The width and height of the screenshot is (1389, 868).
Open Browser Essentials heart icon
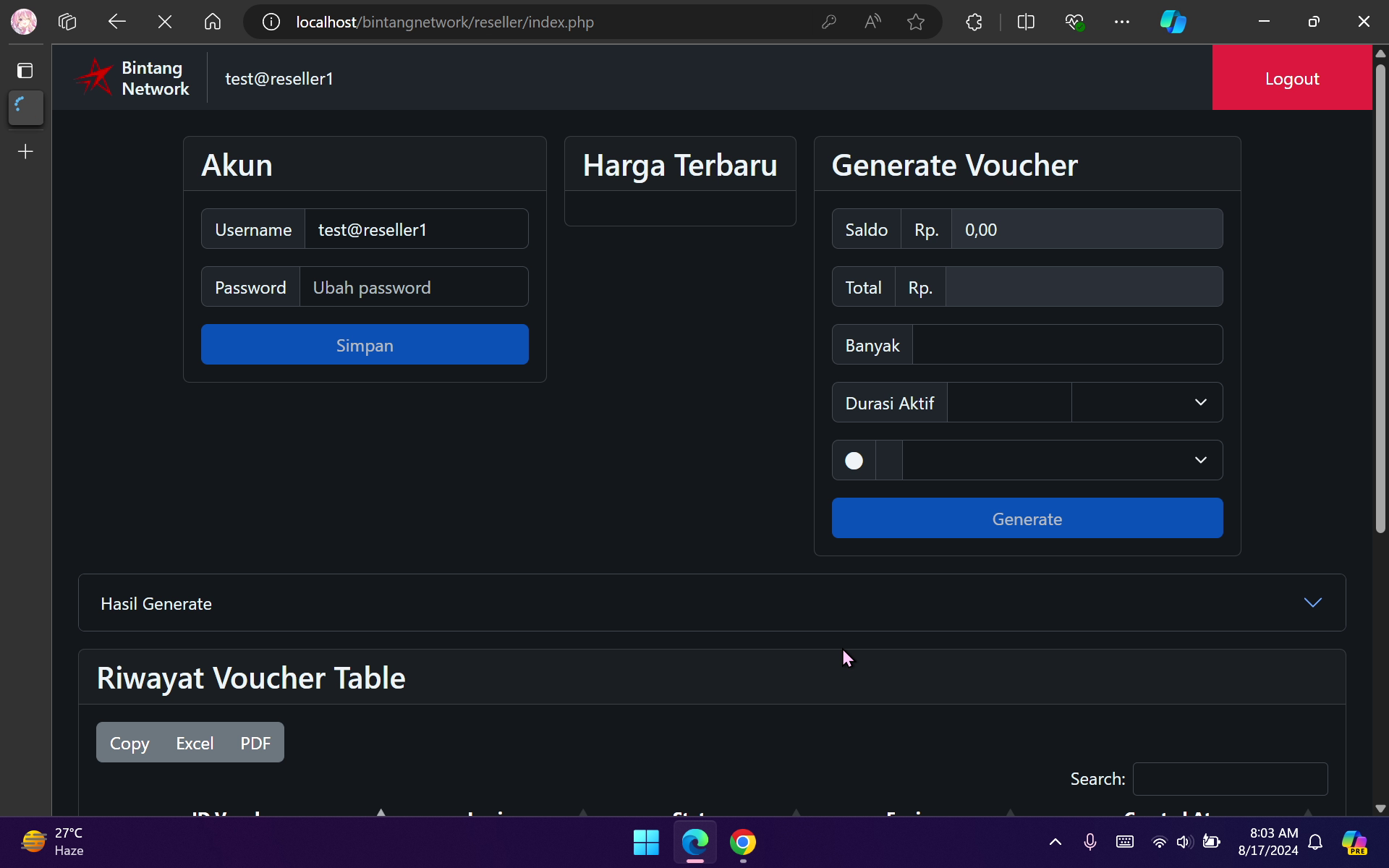coord(1074,22)
